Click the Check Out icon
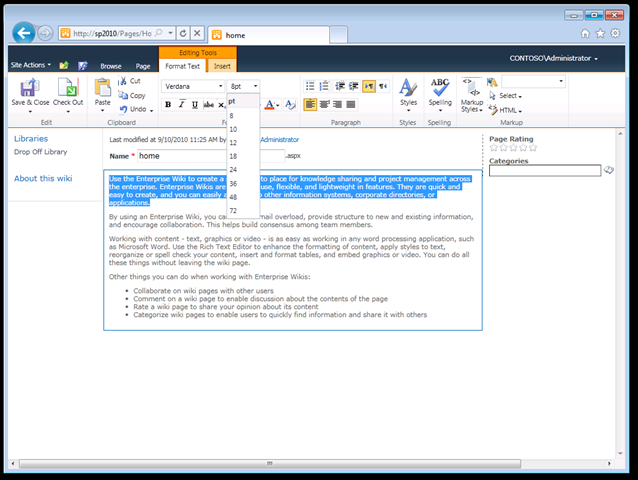638x480 pixels. point(68,88)
